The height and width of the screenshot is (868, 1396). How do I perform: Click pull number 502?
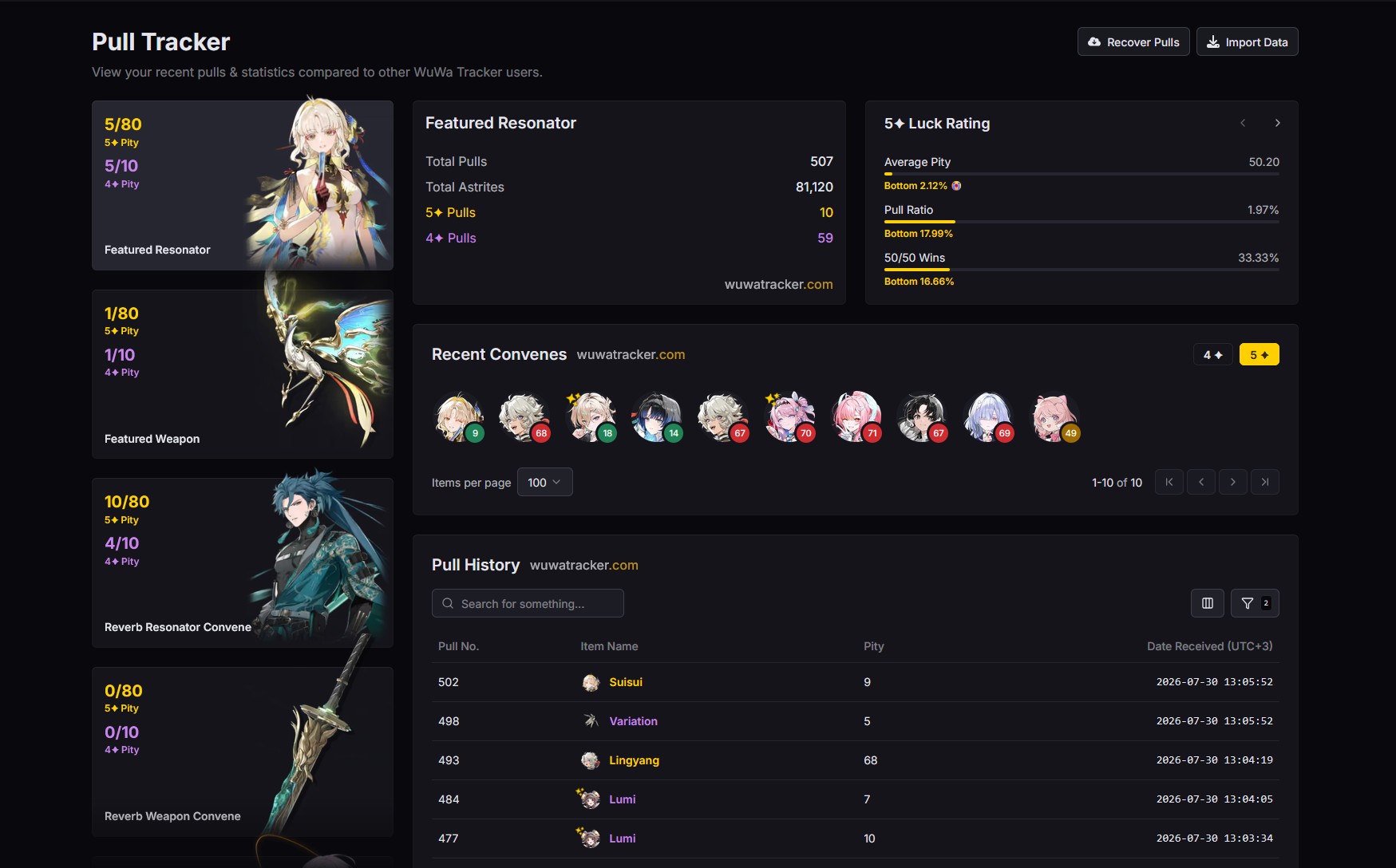(x=449, y=682)
